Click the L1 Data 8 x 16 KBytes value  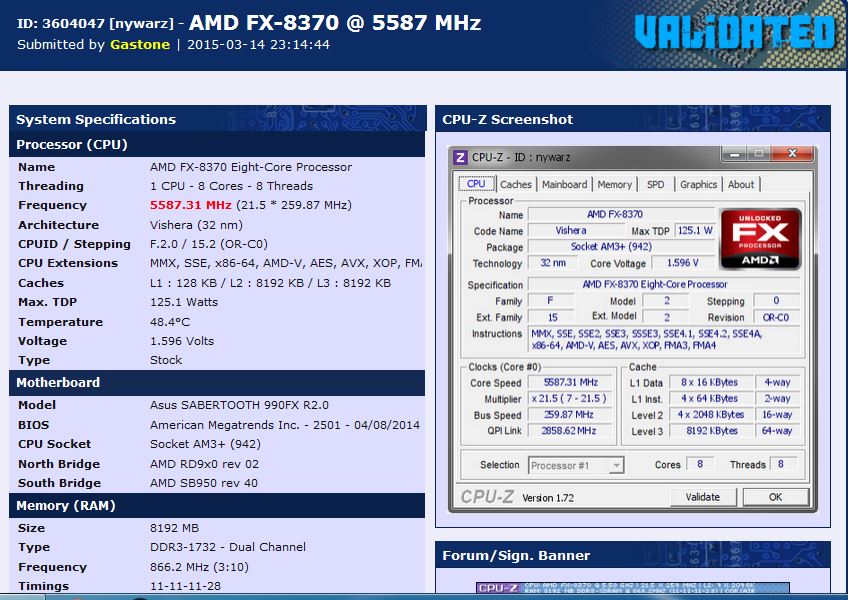712,383
